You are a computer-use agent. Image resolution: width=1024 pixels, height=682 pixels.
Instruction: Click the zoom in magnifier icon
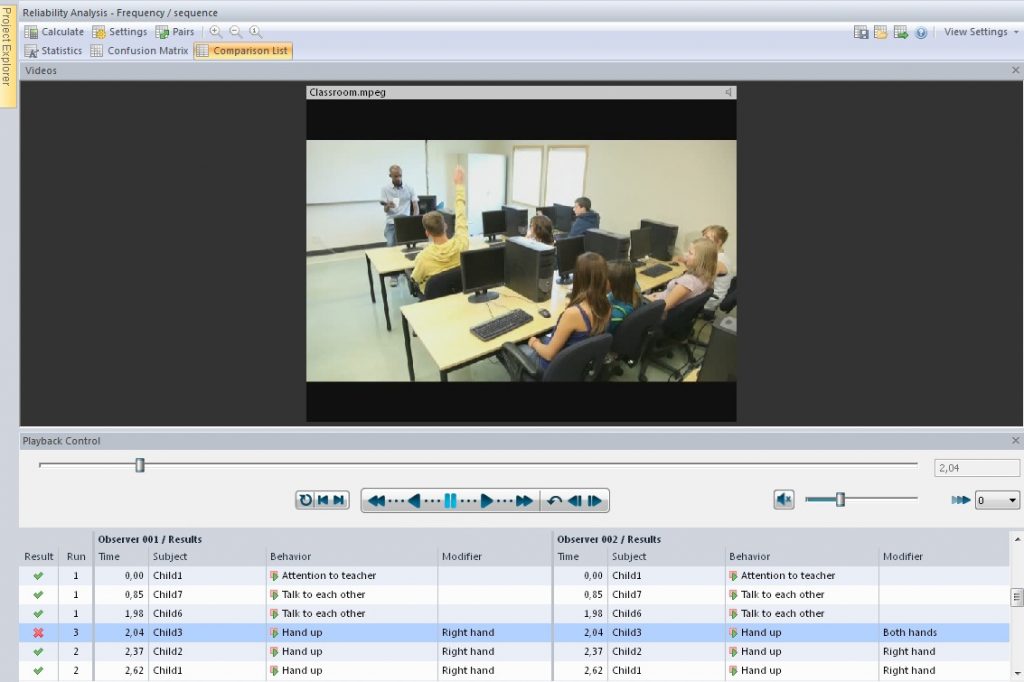(216, 31)
